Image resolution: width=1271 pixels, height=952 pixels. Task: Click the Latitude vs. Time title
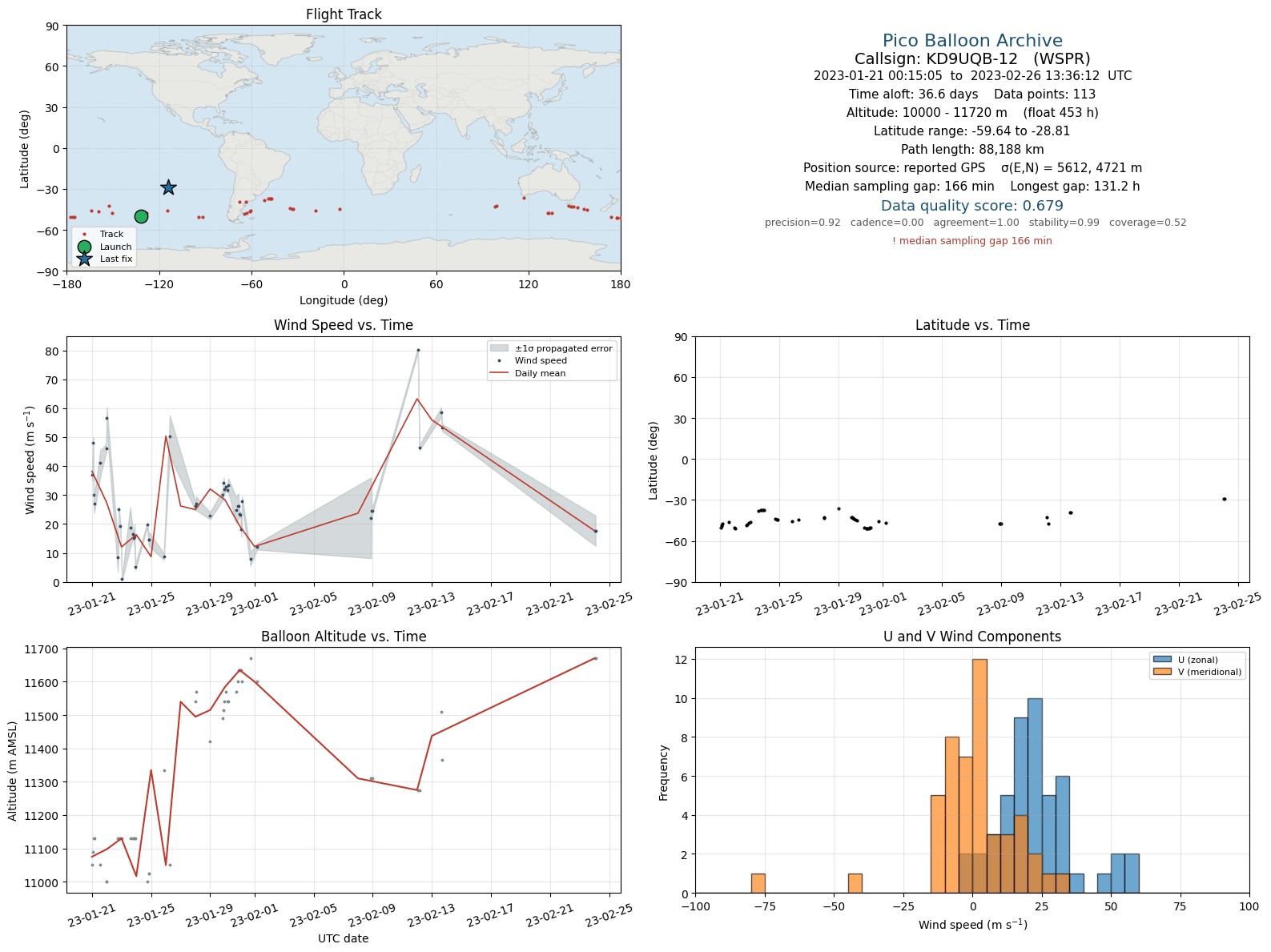click(972, 325)
